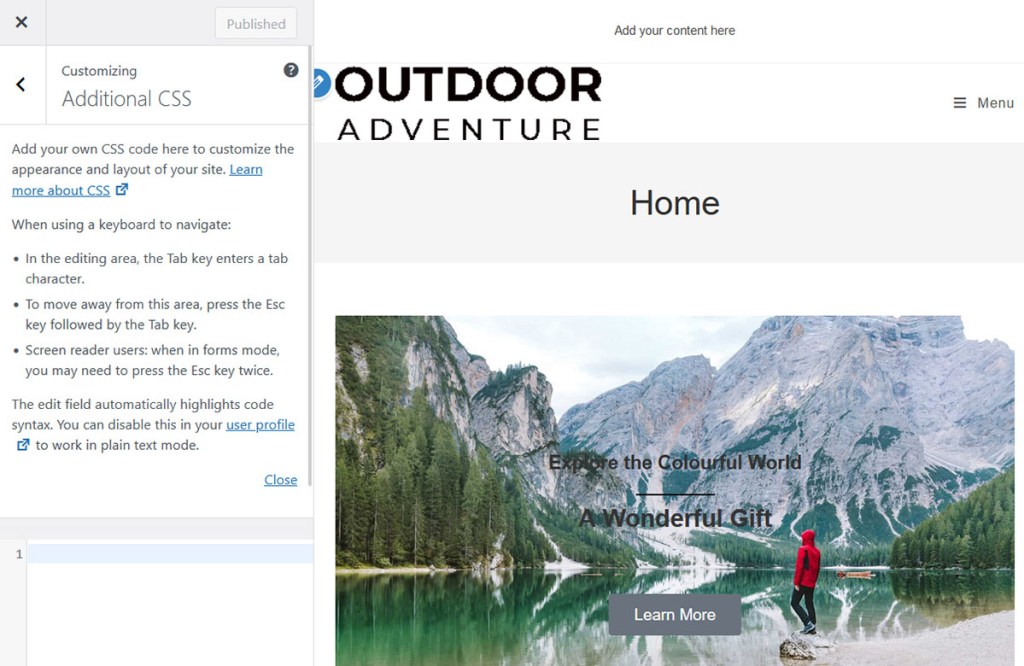Collapse help text with the Close link
Screen dimensions: 1024x666
[280, 479]
